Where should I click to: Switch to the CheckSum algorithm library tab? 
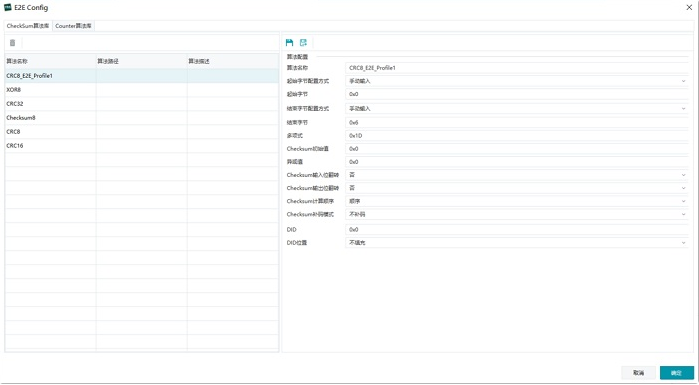pyautogui.click(x=28, y=26)
